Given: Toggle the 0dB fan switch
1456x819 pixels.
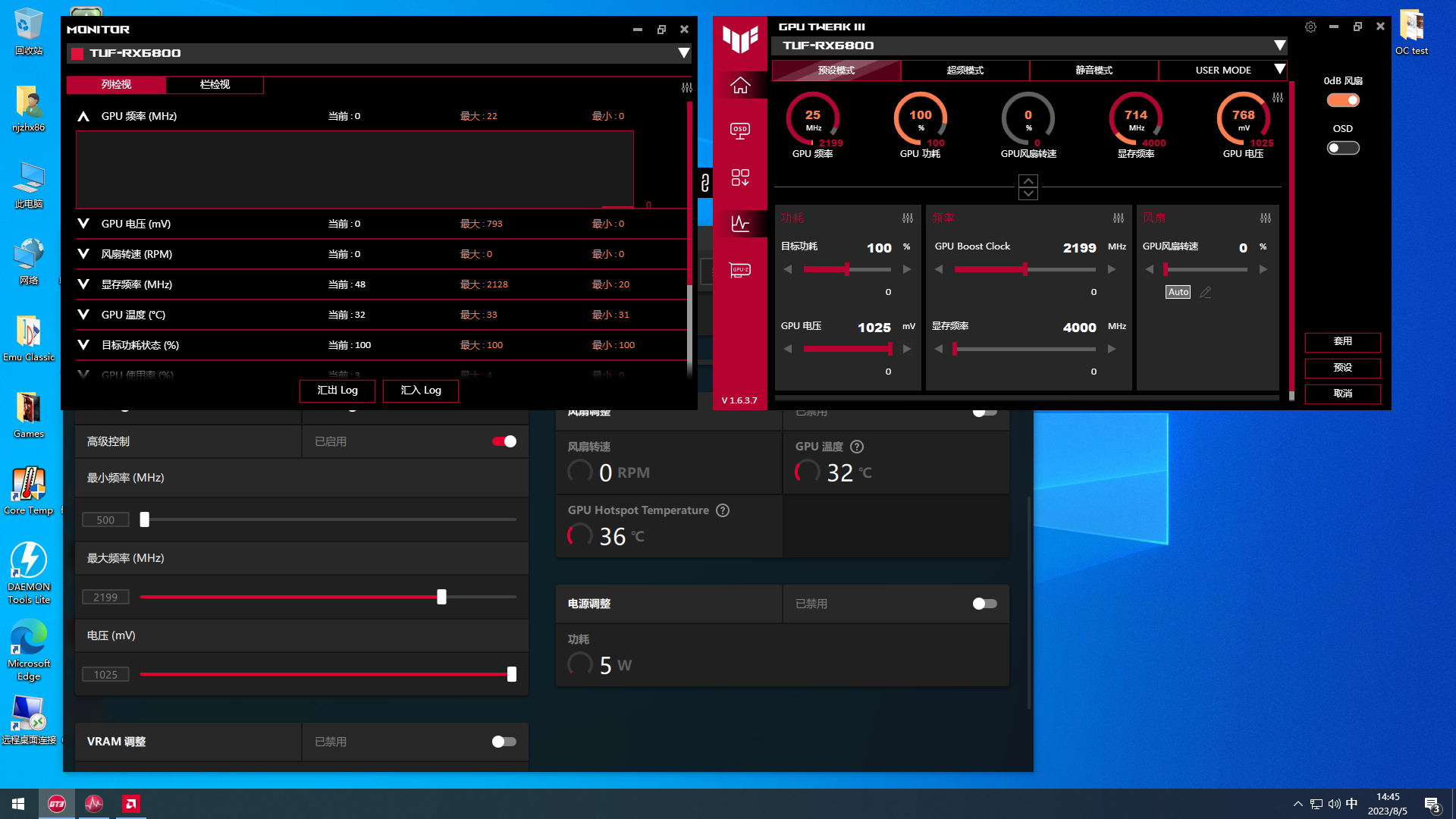Looking at the screenshot, I should pos(1343,100).
